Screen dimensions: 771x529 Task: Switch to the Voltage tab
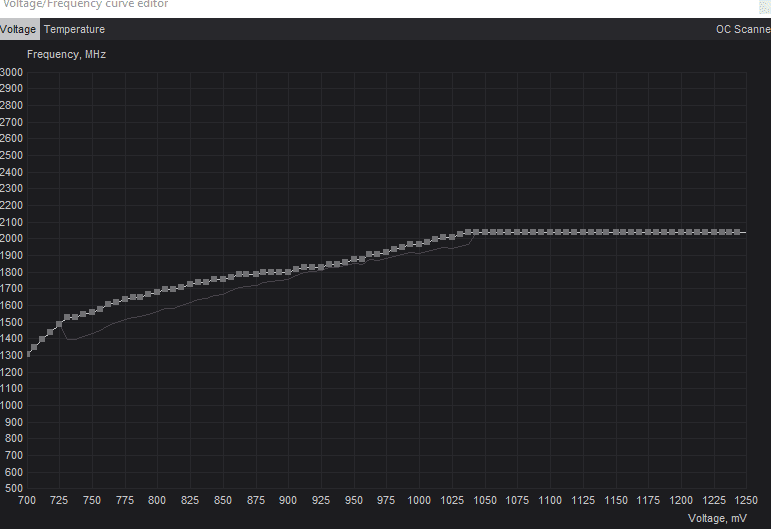tap(19, 29)
